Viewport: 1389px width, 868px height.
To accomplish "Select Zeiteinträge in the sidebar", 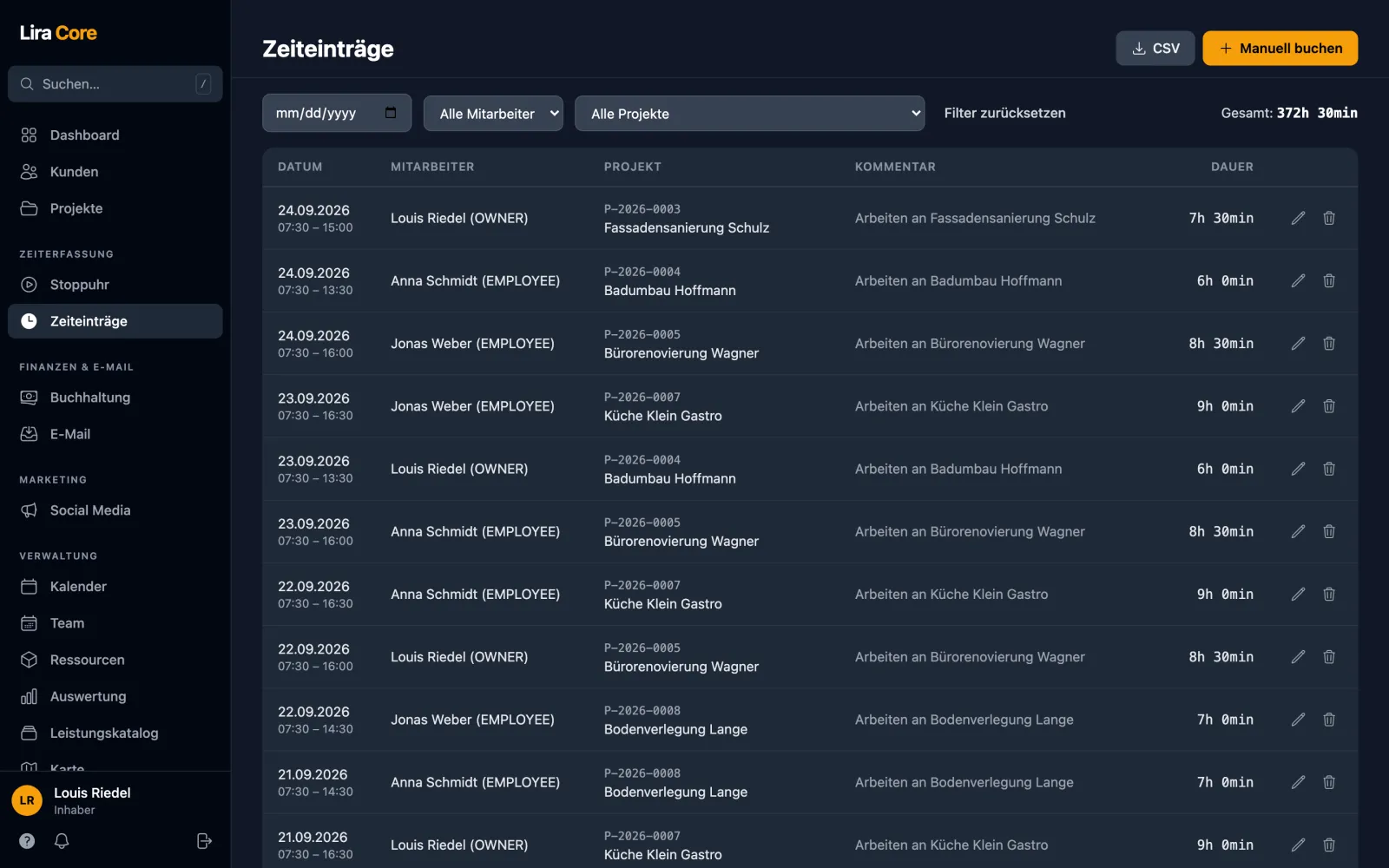I will tap(115, 321).
